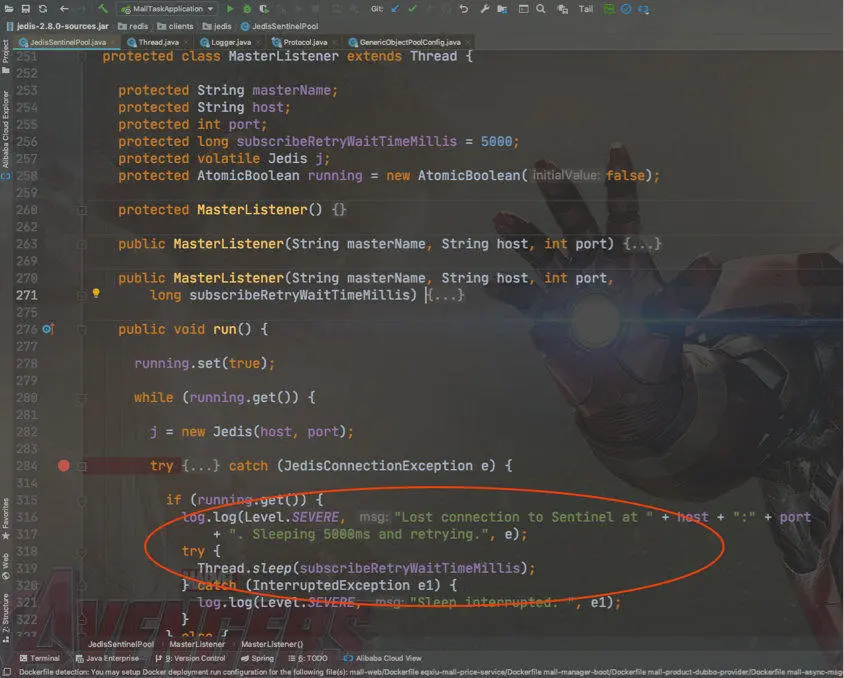Switch to the Logger.java tab
Screen dimensions: 844x678
coord(230,42)
